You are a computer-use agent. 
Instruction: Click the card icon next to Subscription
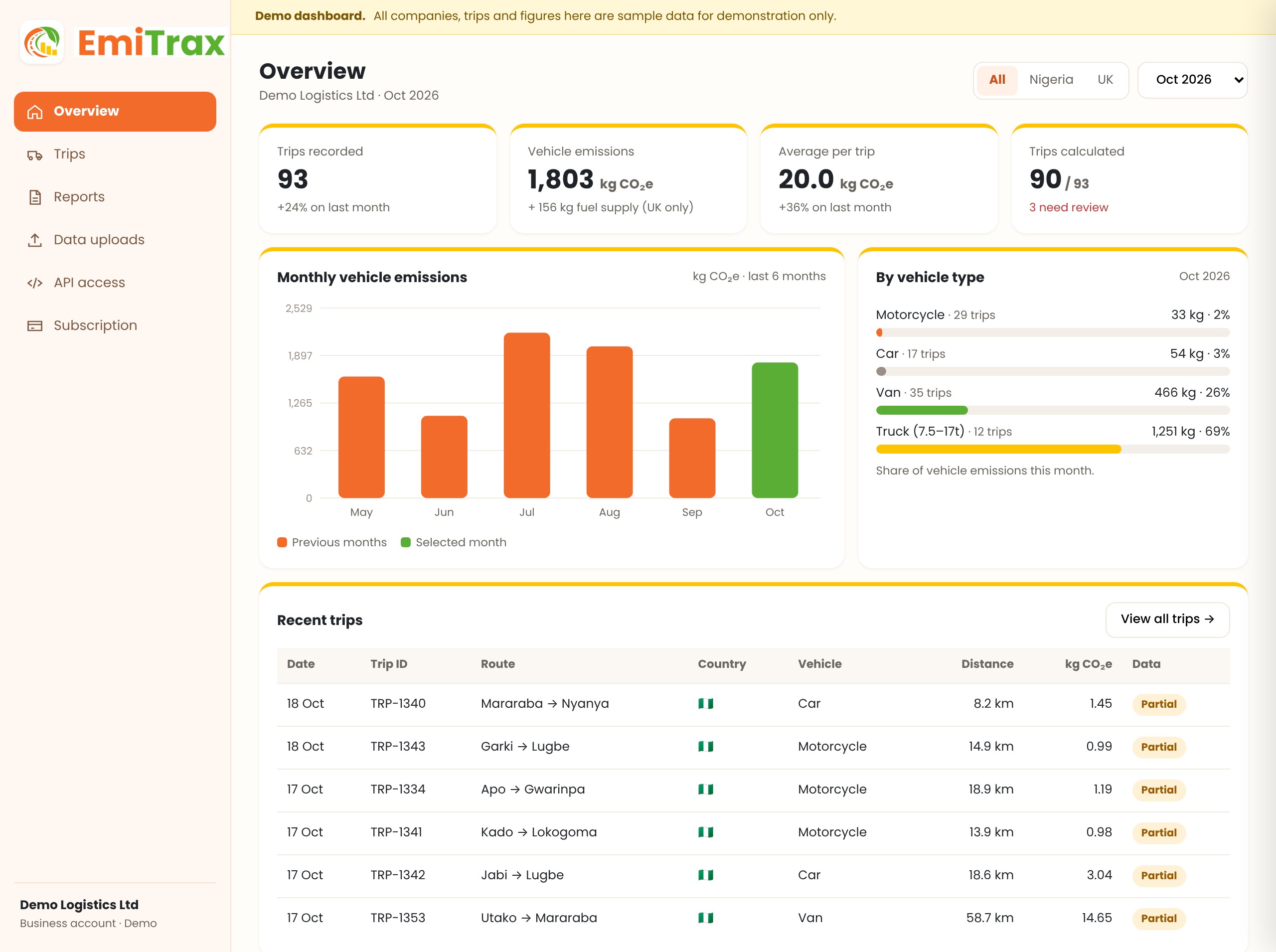click(34, 326)
